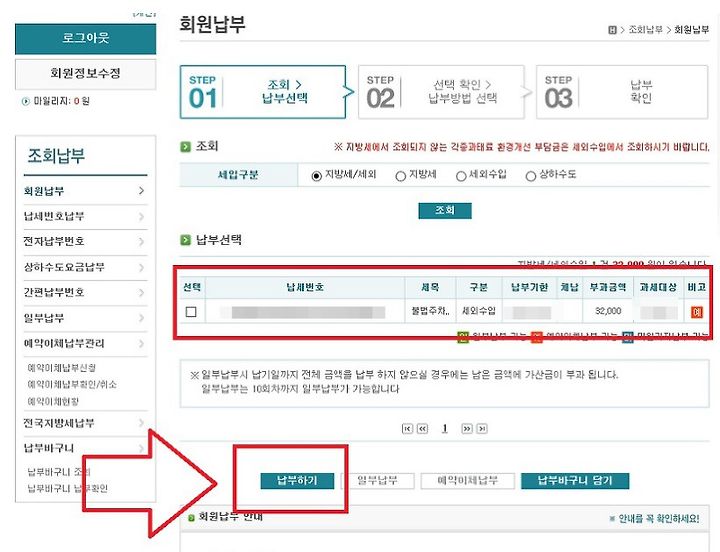Click the 로그아웃 logout button
720x552 pixels.
[x=85, y=39]
